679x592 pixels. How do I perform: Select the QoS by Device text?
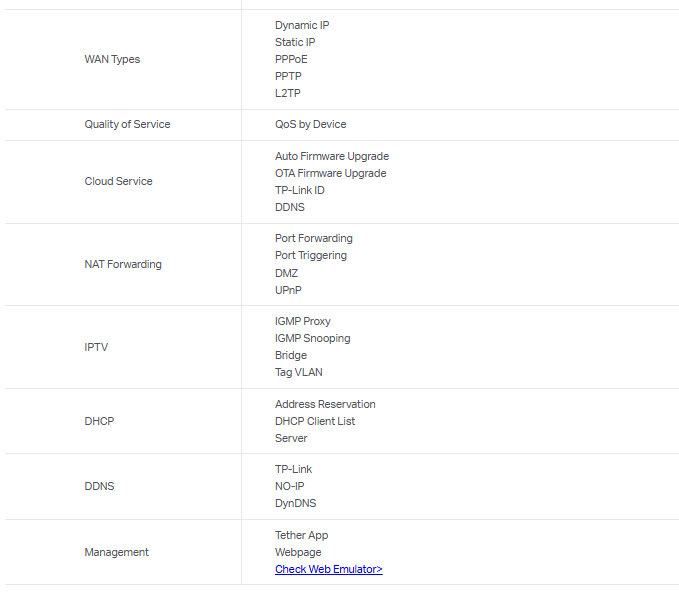[310, 124]
